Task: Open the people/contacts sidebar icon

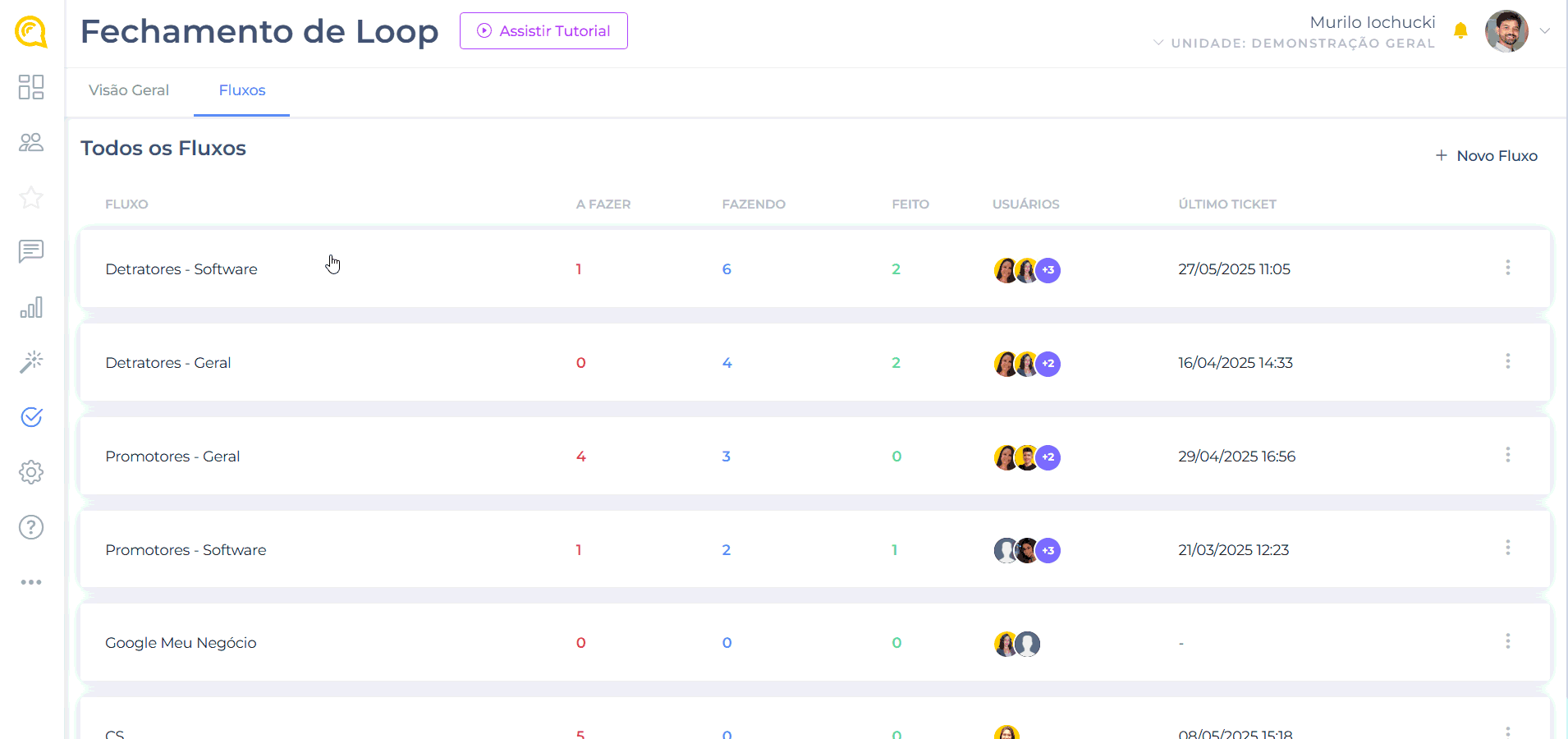Action: pyautogui.click(x=31, y=143)
